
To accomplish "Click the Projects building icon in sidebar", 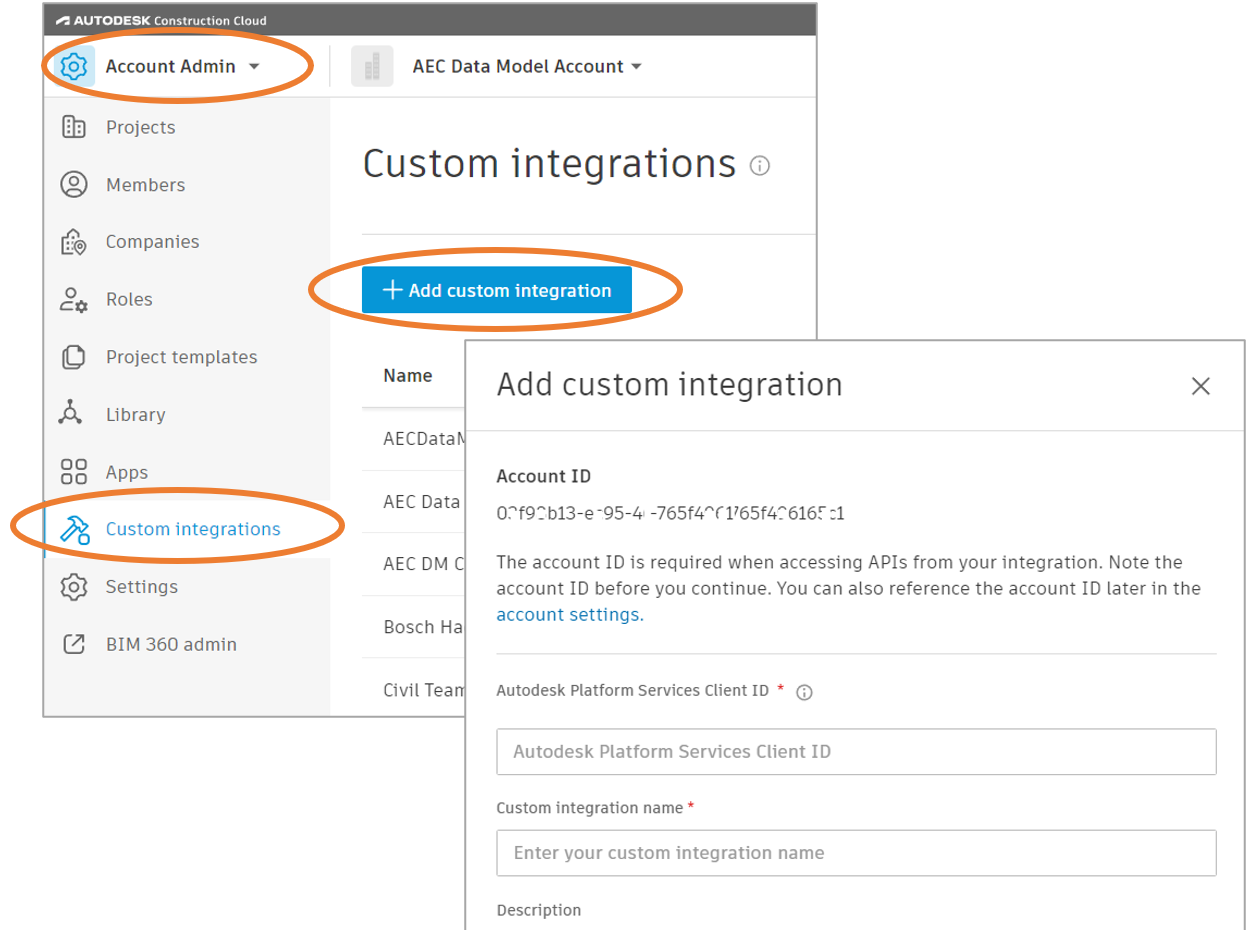I will point(74,127).
